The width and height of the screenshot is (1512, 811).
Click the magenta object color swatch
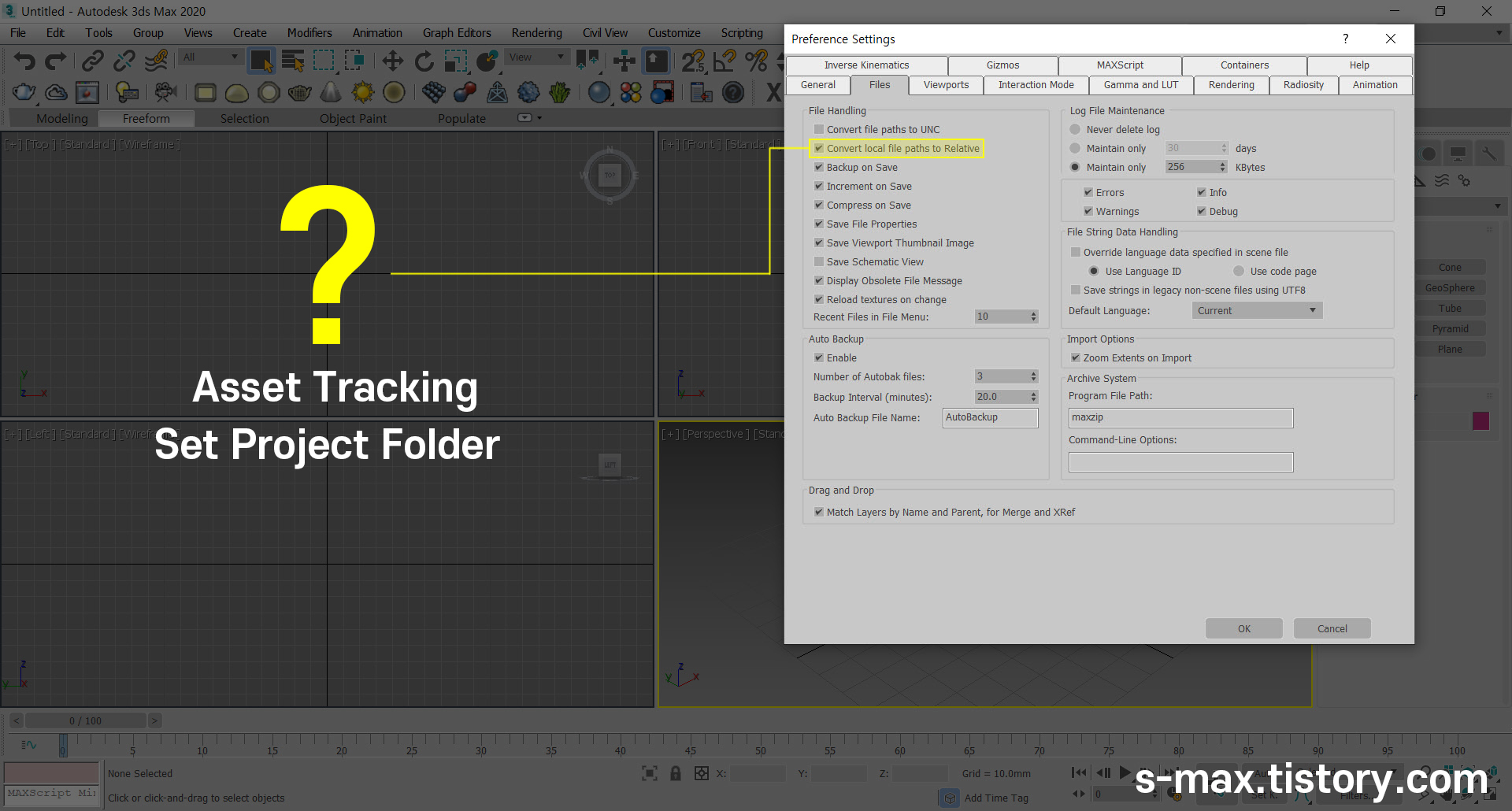[1480, 420]
